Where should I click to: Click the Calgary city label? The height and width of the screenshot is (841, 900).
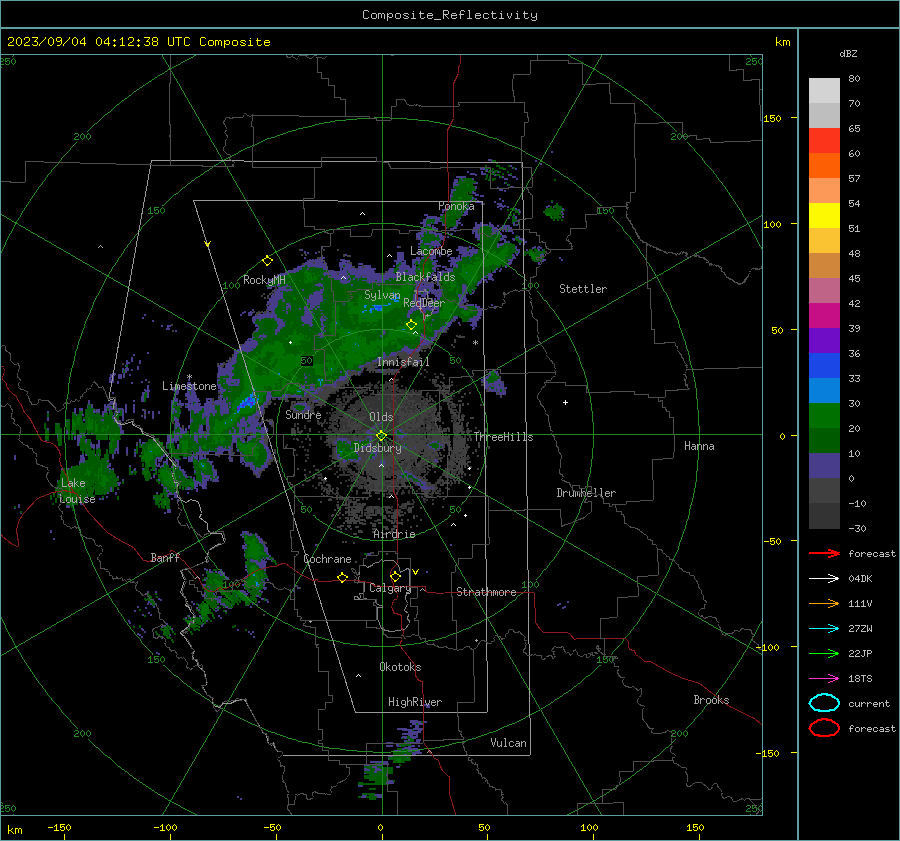390,588
